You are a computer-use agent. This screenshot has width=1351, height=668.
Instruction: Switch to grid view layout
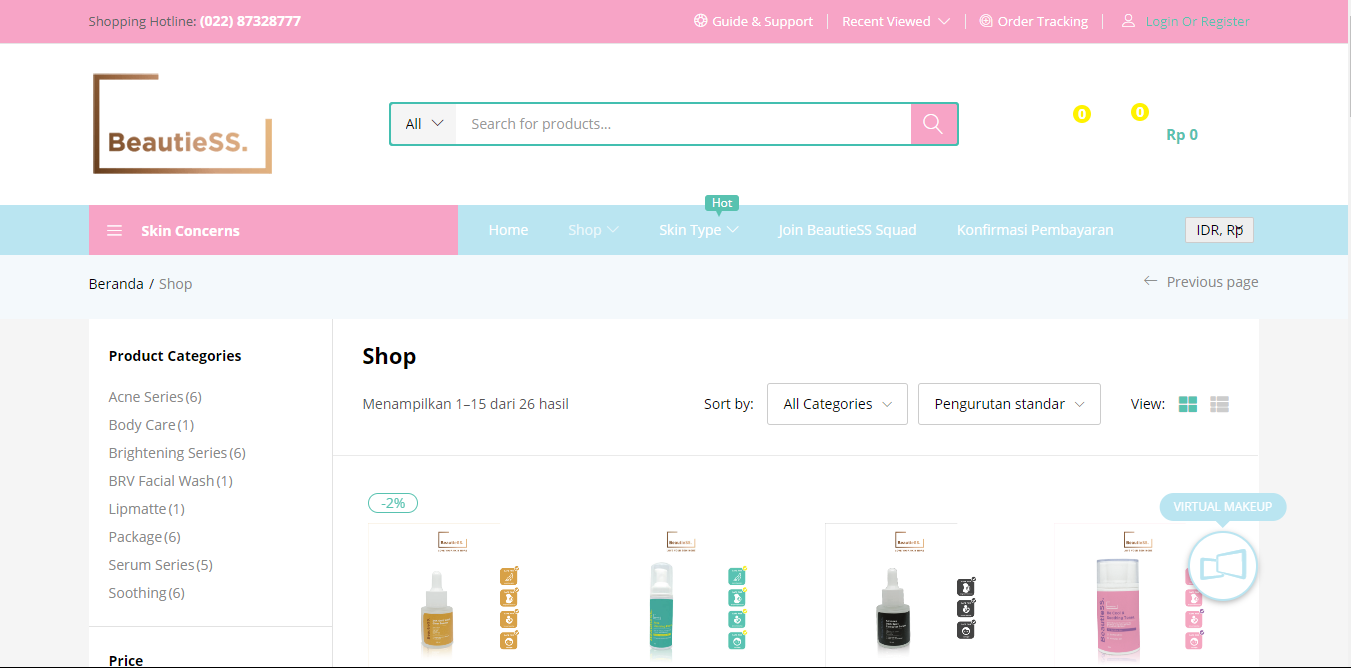pos(1188,404)
